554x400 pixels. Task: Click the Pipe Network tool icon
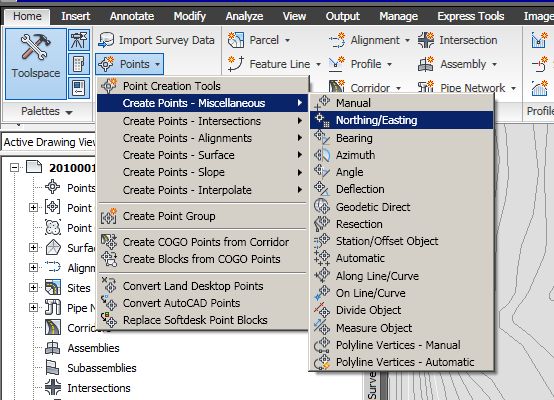pyautogui.click(x=426, y=87)
